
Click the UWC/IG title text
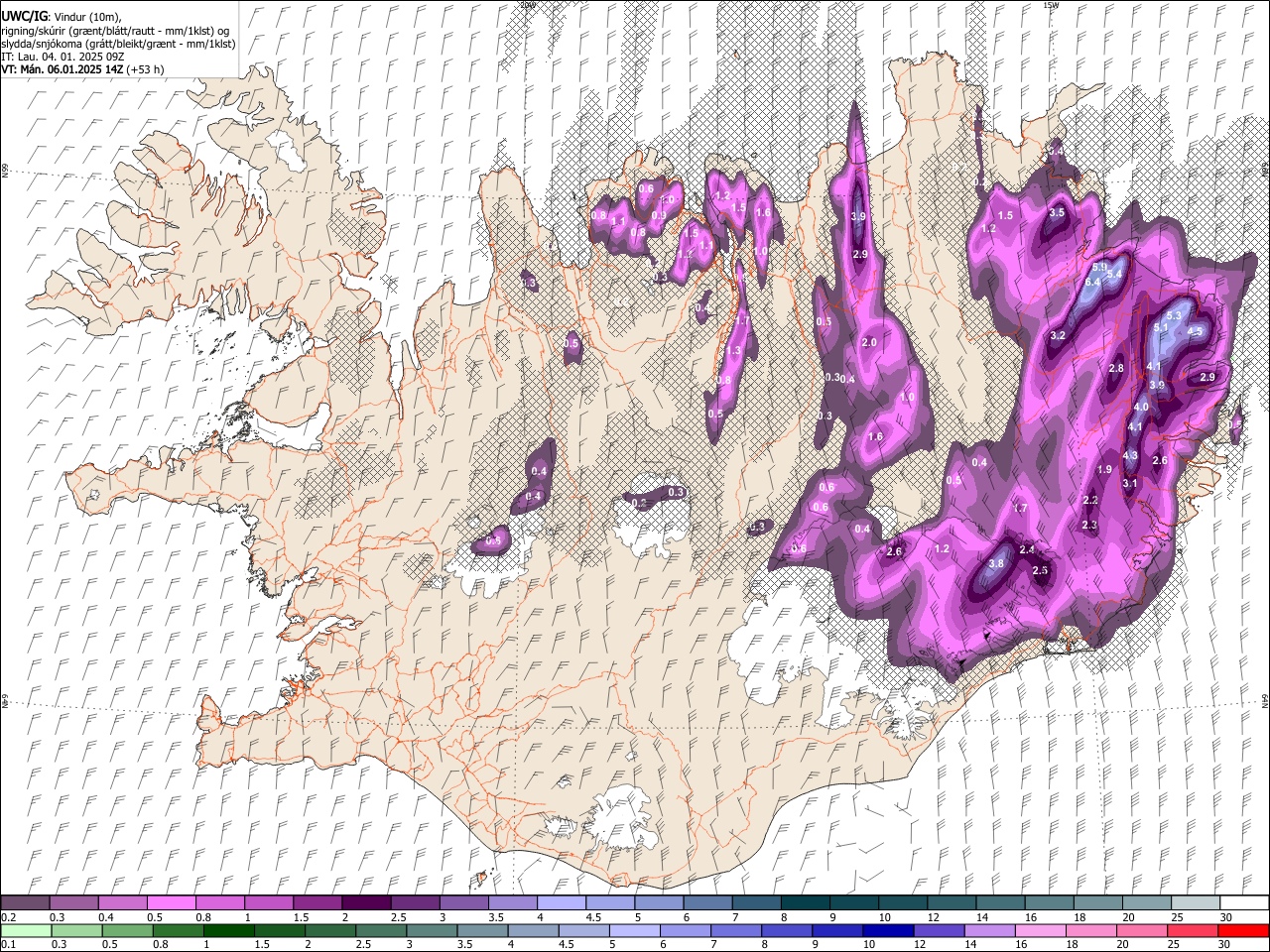23,16
